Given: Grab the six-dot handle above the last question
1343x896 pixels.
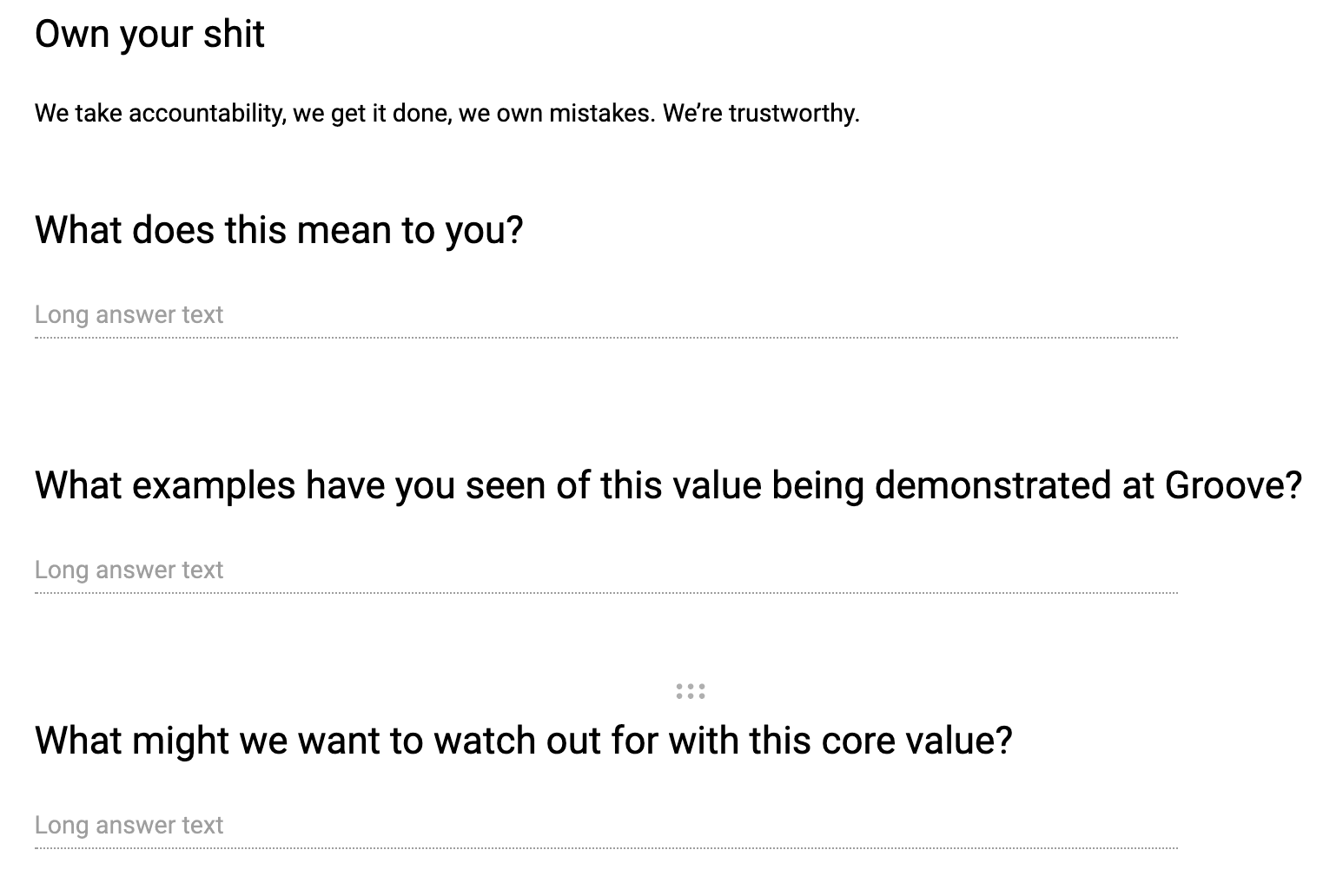Looking at the screenshot, I should point(691,691).
